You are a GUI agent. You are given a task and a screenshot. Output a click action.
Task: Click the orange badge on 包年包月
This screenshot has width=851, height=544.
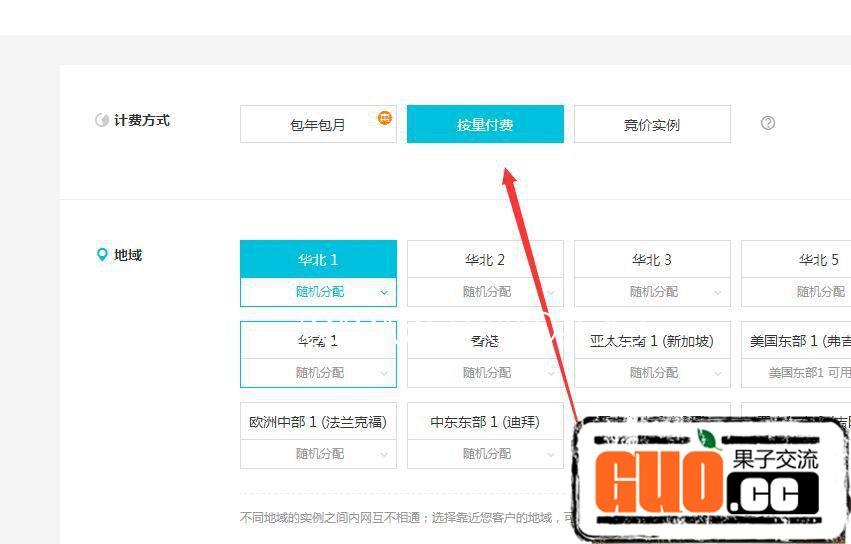(x=385, y=118)
